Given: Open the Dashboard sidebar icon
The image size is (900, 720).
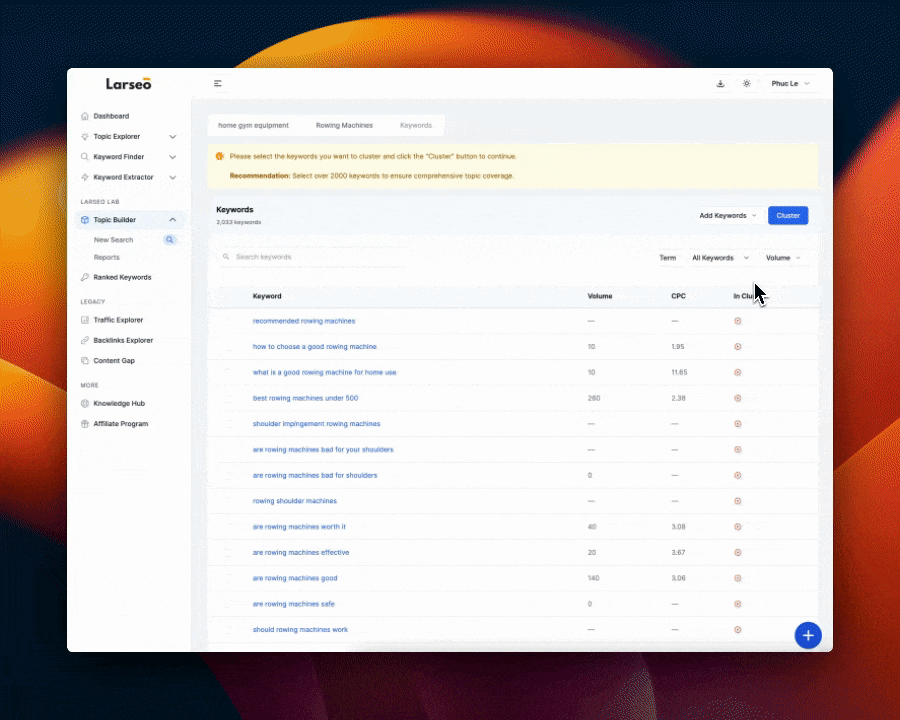Looking at the screenshot, I should [85, 116].
